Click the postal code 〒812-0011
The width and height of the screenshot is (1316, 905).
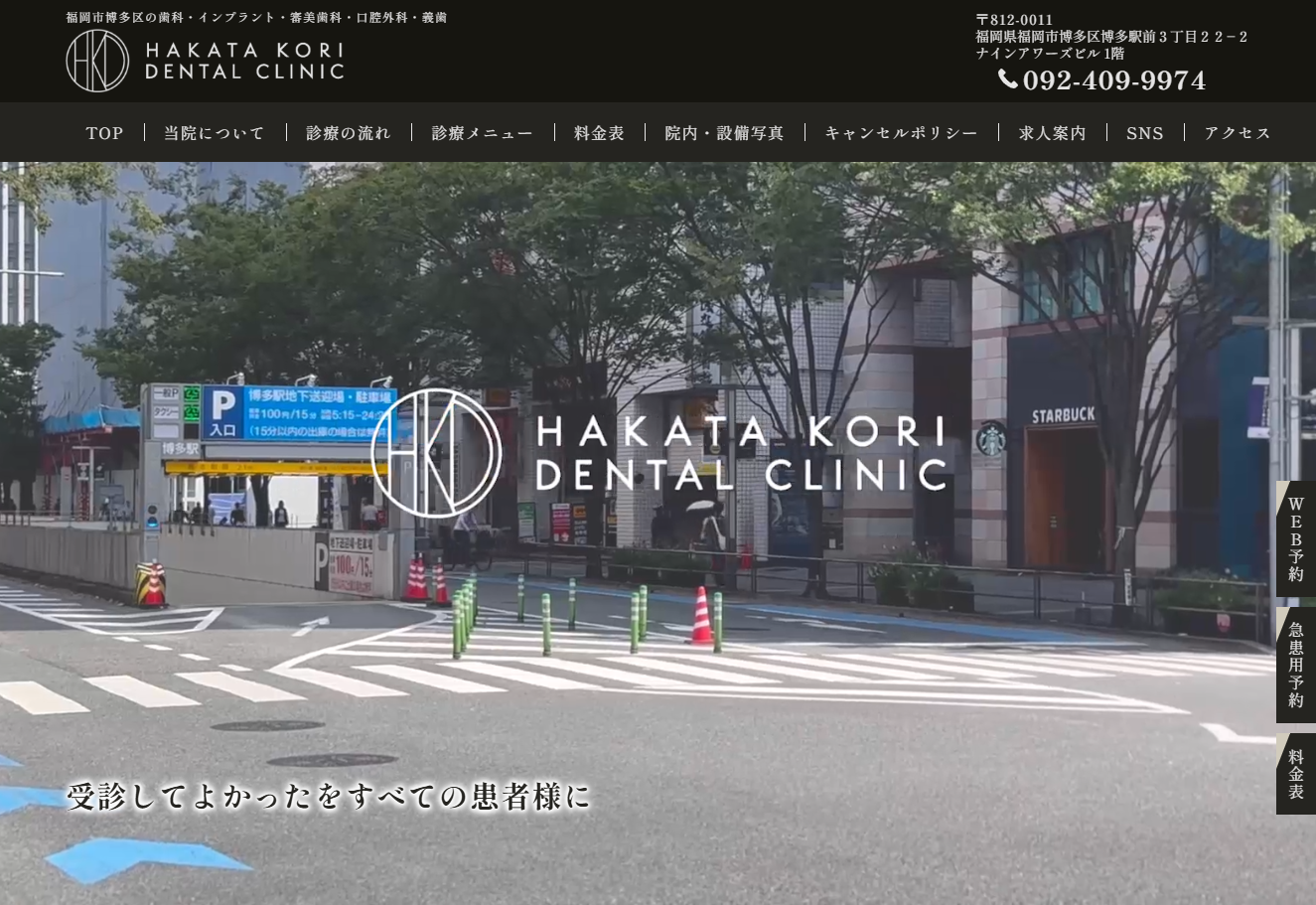click(x=1014, y=20)
